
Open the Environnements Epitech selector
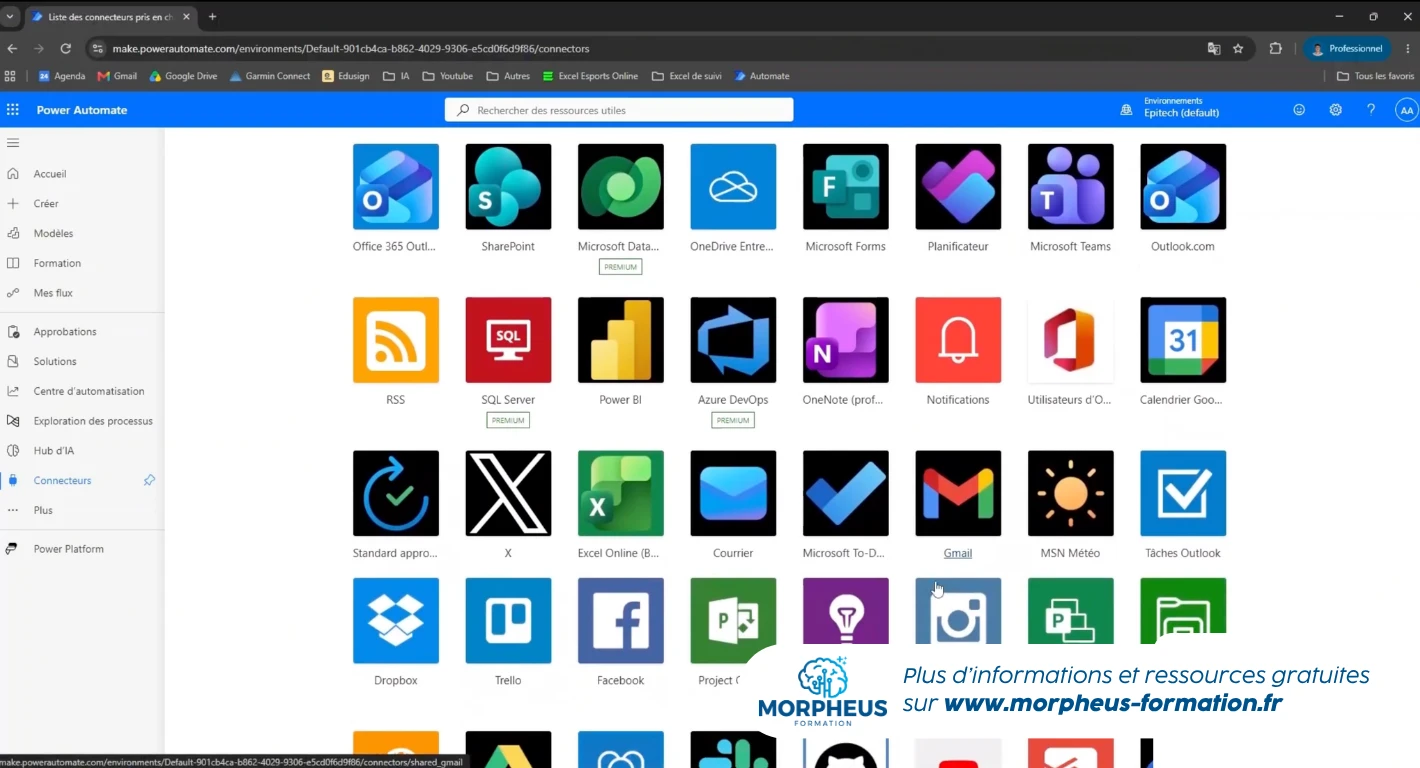pos(1171,108)
